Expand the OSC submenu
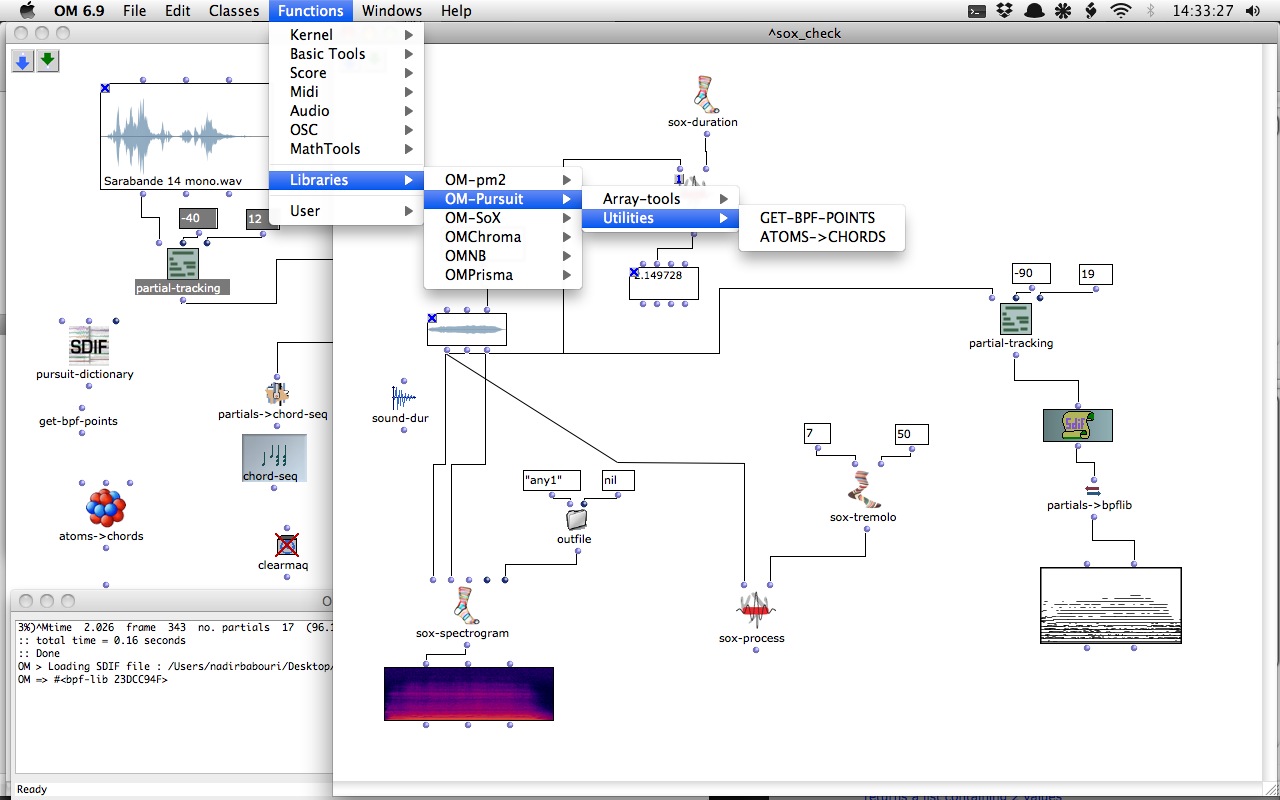 click(x=346, y=130)
